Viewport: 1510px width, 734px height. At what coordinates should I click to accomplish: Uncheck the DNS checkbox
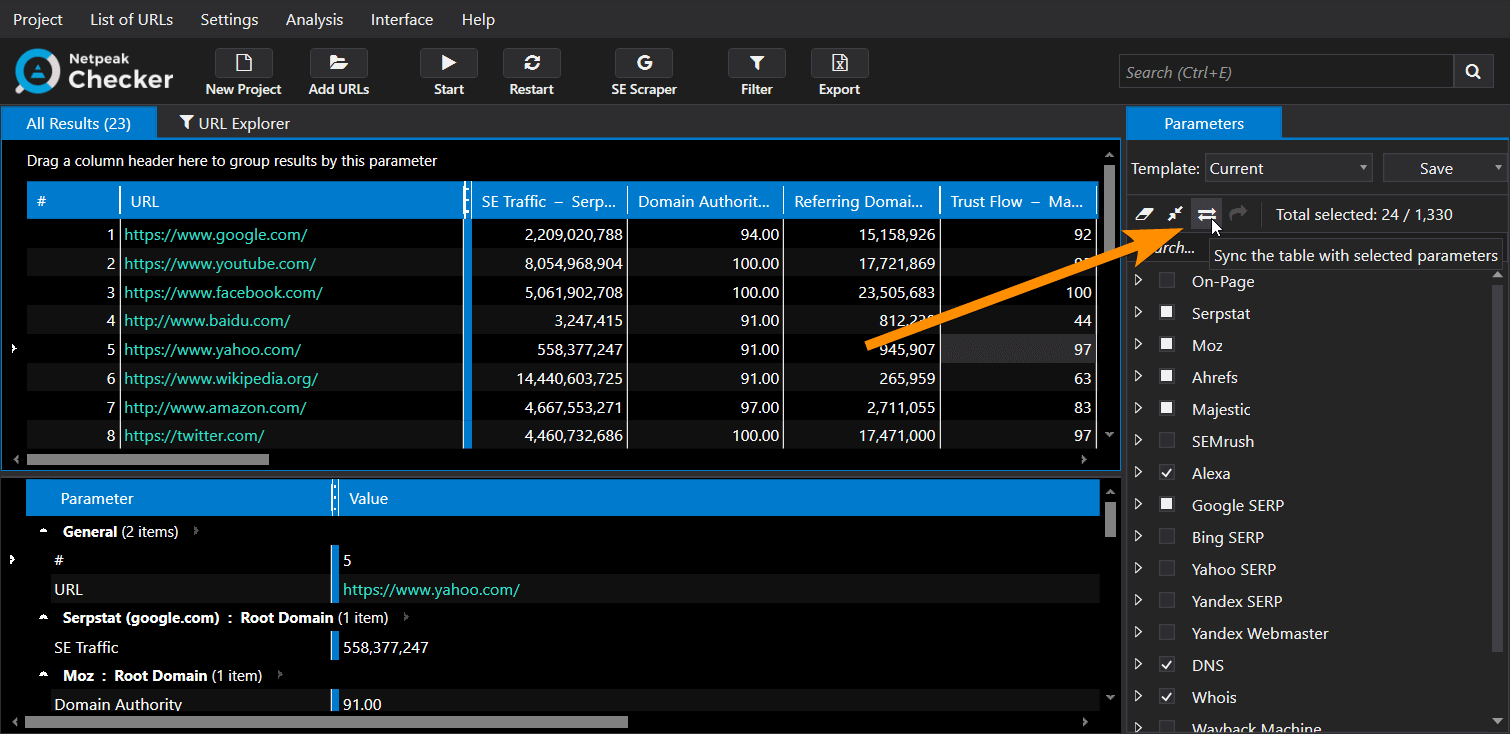[x=1167, y=665]
